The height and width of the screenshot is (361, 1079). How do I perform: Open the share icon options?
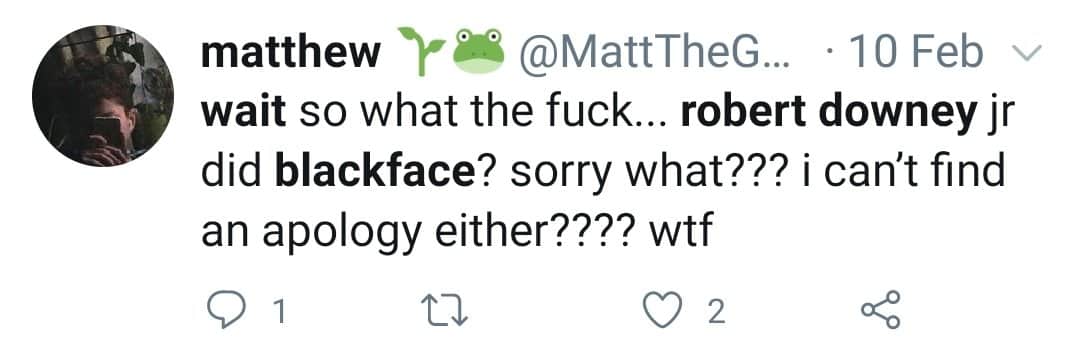coord(881,311)
